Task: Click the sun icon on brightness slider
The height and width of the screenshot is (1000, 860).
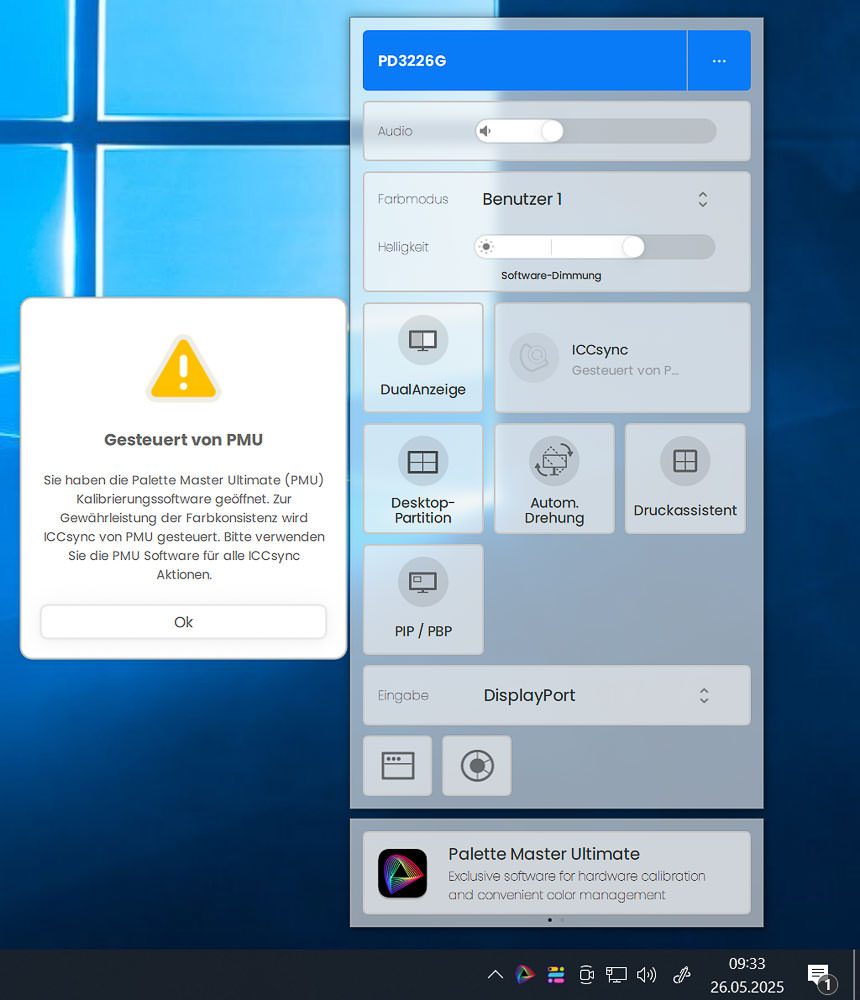Action: [x=486, y=247]
